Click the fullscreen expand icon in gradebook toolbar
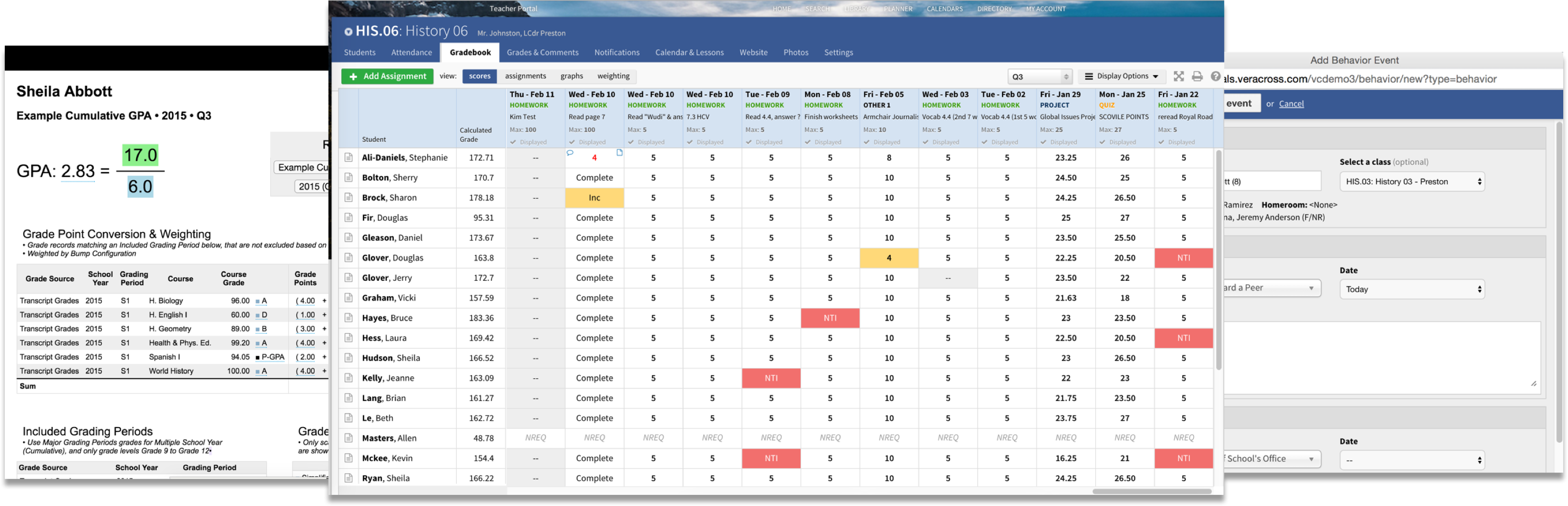The height and width of the screenshot is (506, 1568). pos(1179,76)
